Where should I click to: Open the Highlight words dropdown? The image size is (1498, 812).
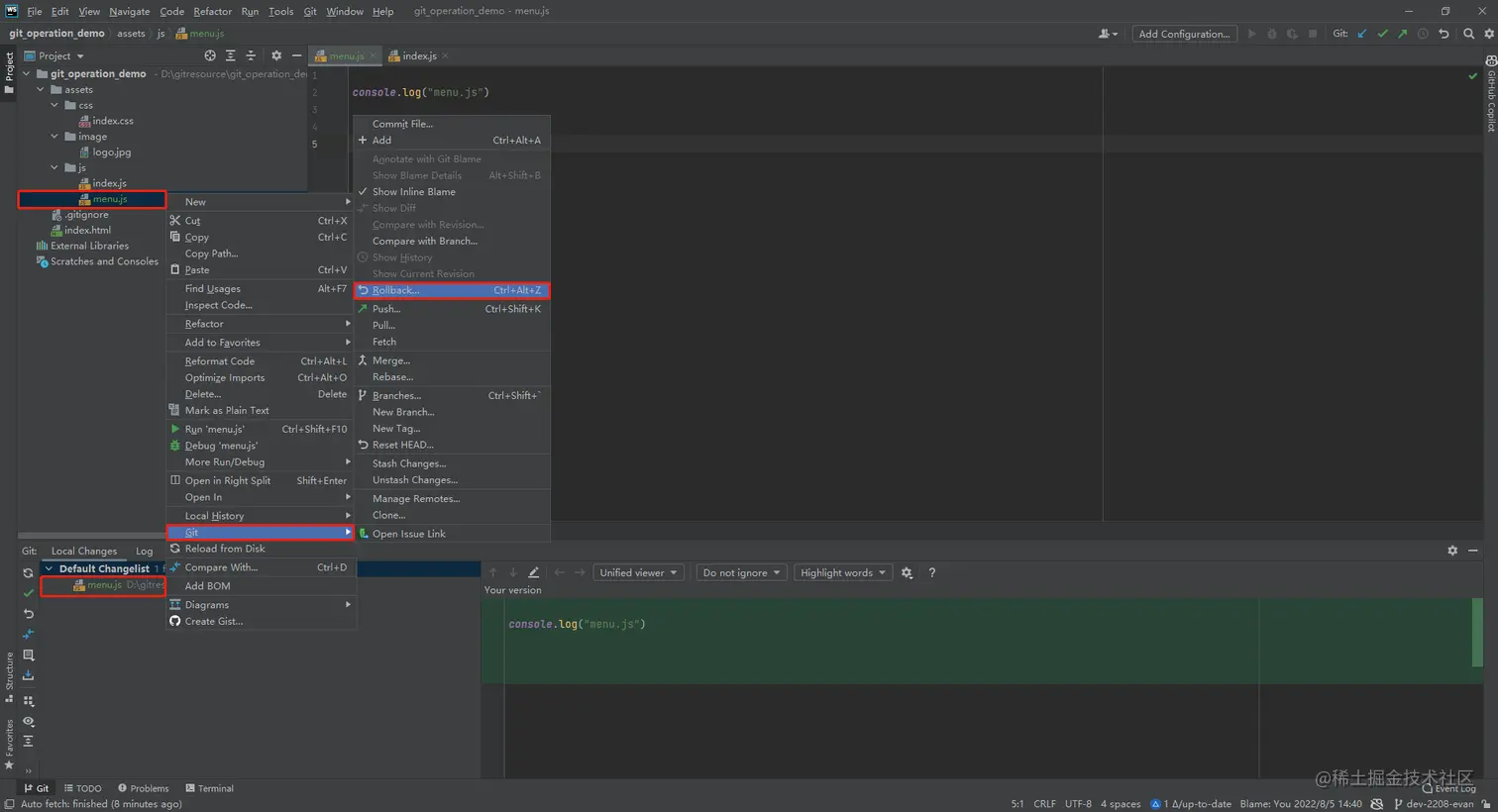click(841, 572)
